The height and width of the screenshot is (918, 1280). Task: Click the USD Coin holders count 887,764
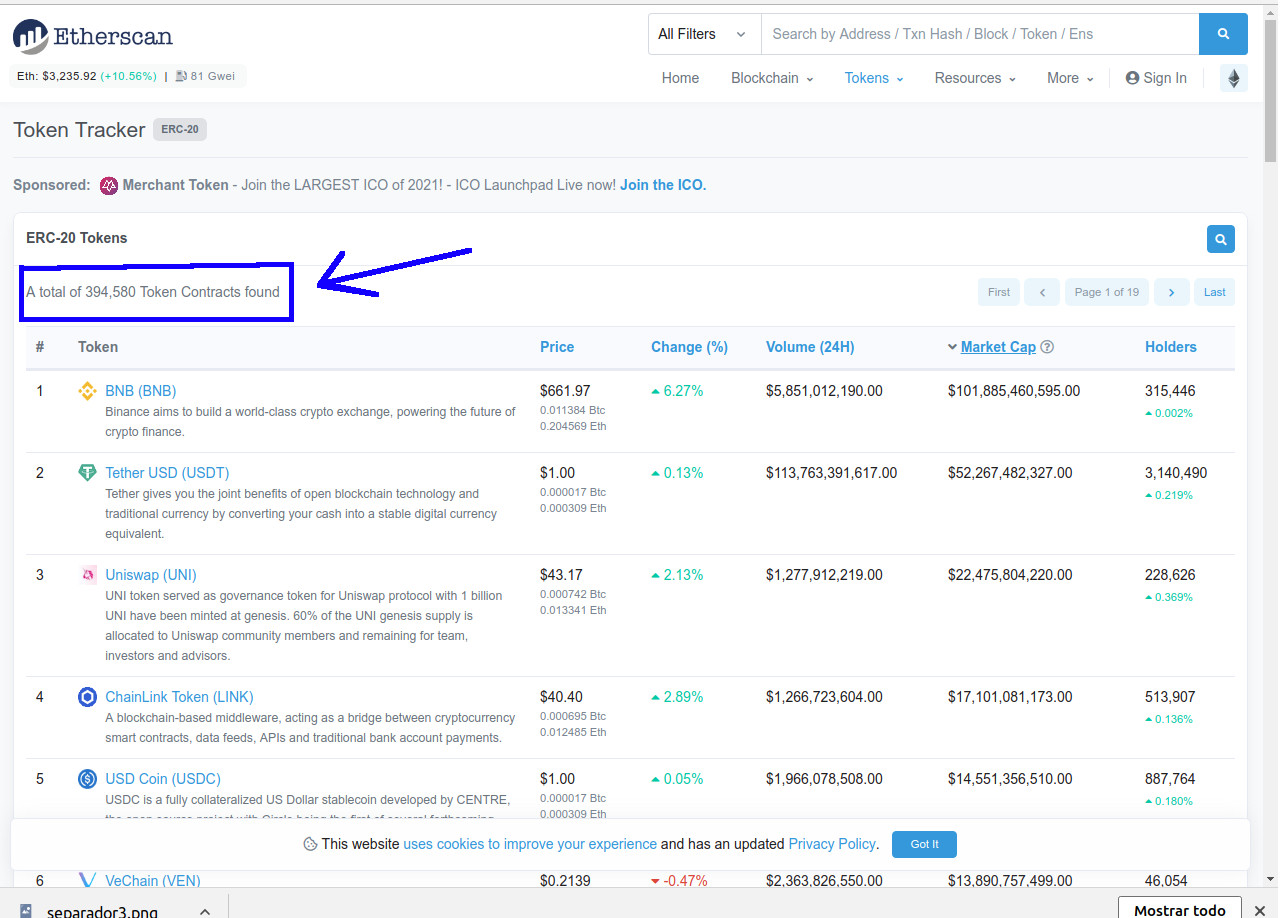pos(1170,779)
